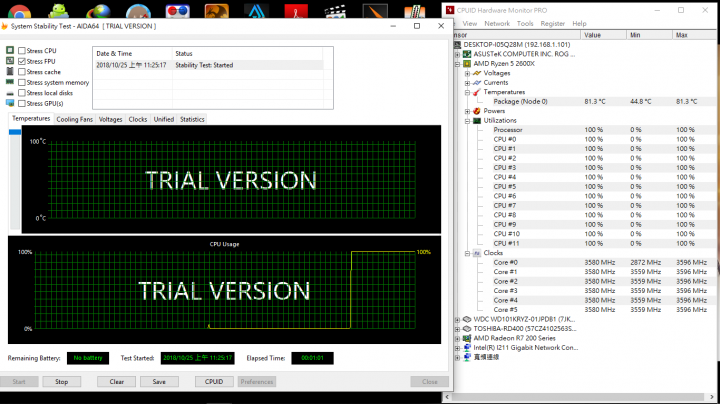The height and width of the screenshot is (404, 720).
Task: Click the Stress system memory RAM icon
Action: tap(10, 82)
